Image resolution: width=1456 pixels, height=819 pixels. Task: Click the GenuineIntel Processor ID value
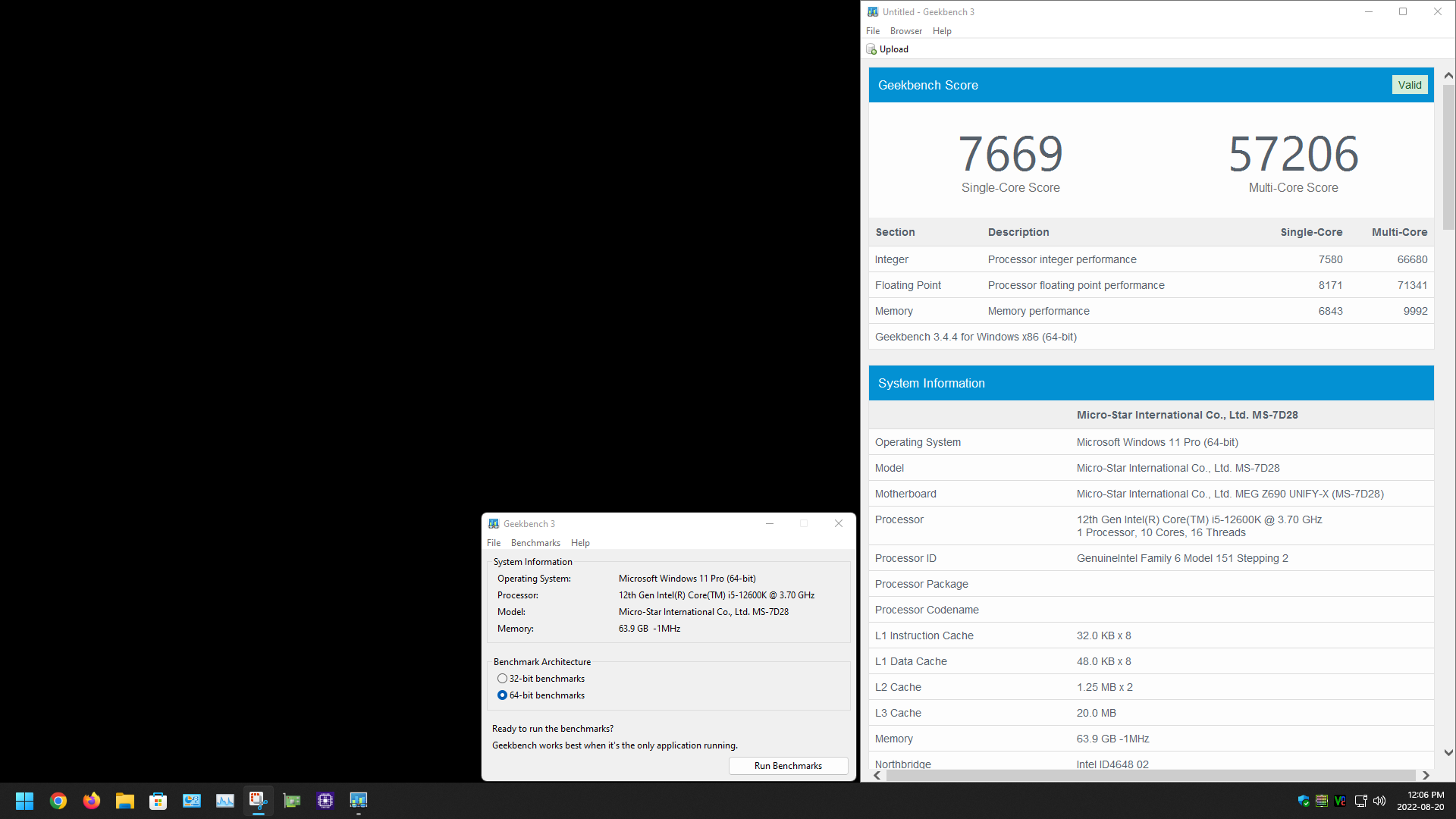pyautogui.click(x=1182, y=558)
